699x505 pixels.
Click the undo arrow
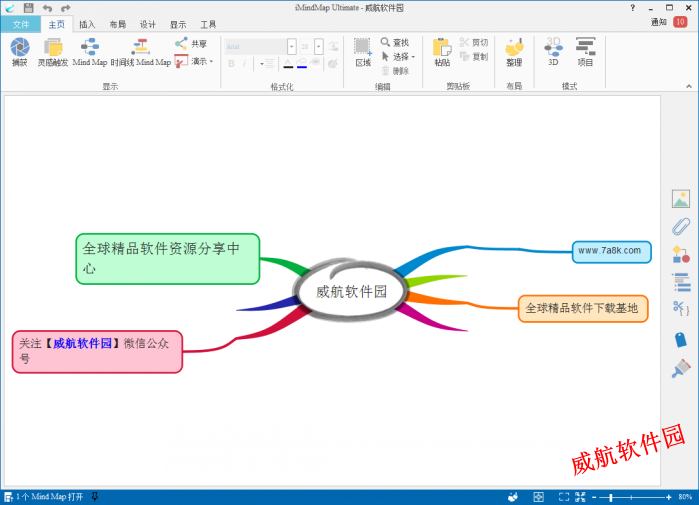(47, 8)
